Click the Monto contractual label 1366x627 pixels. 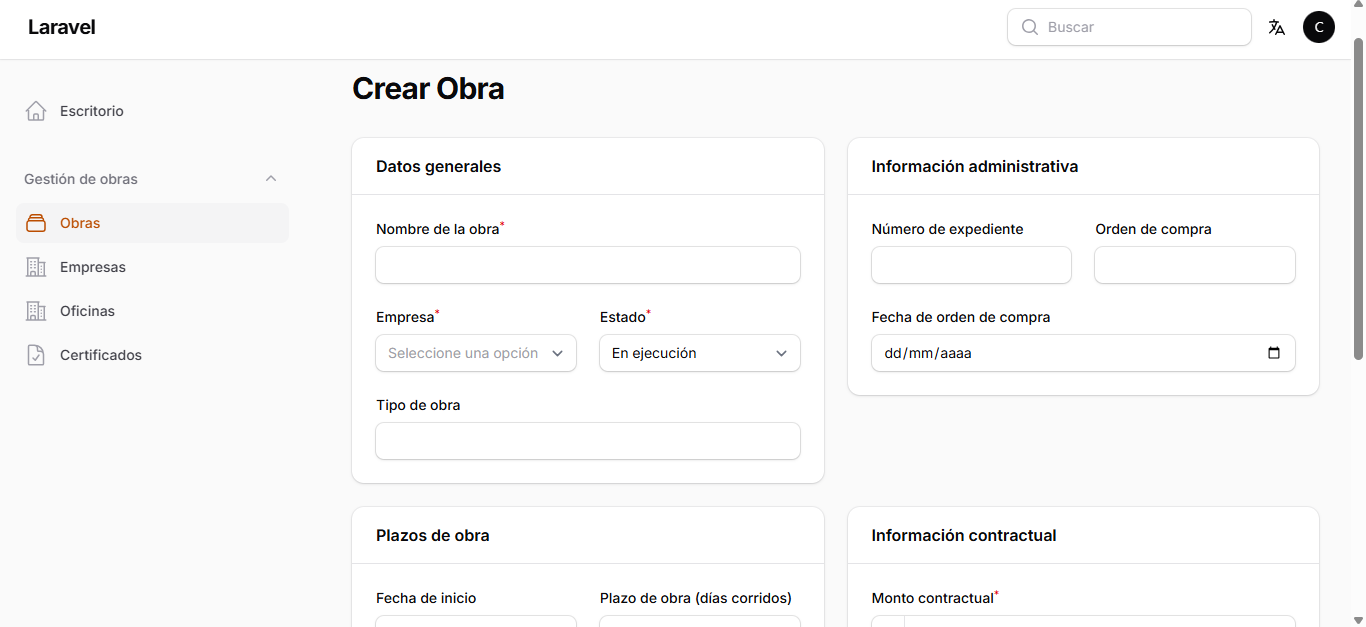[x=933, y=598]
